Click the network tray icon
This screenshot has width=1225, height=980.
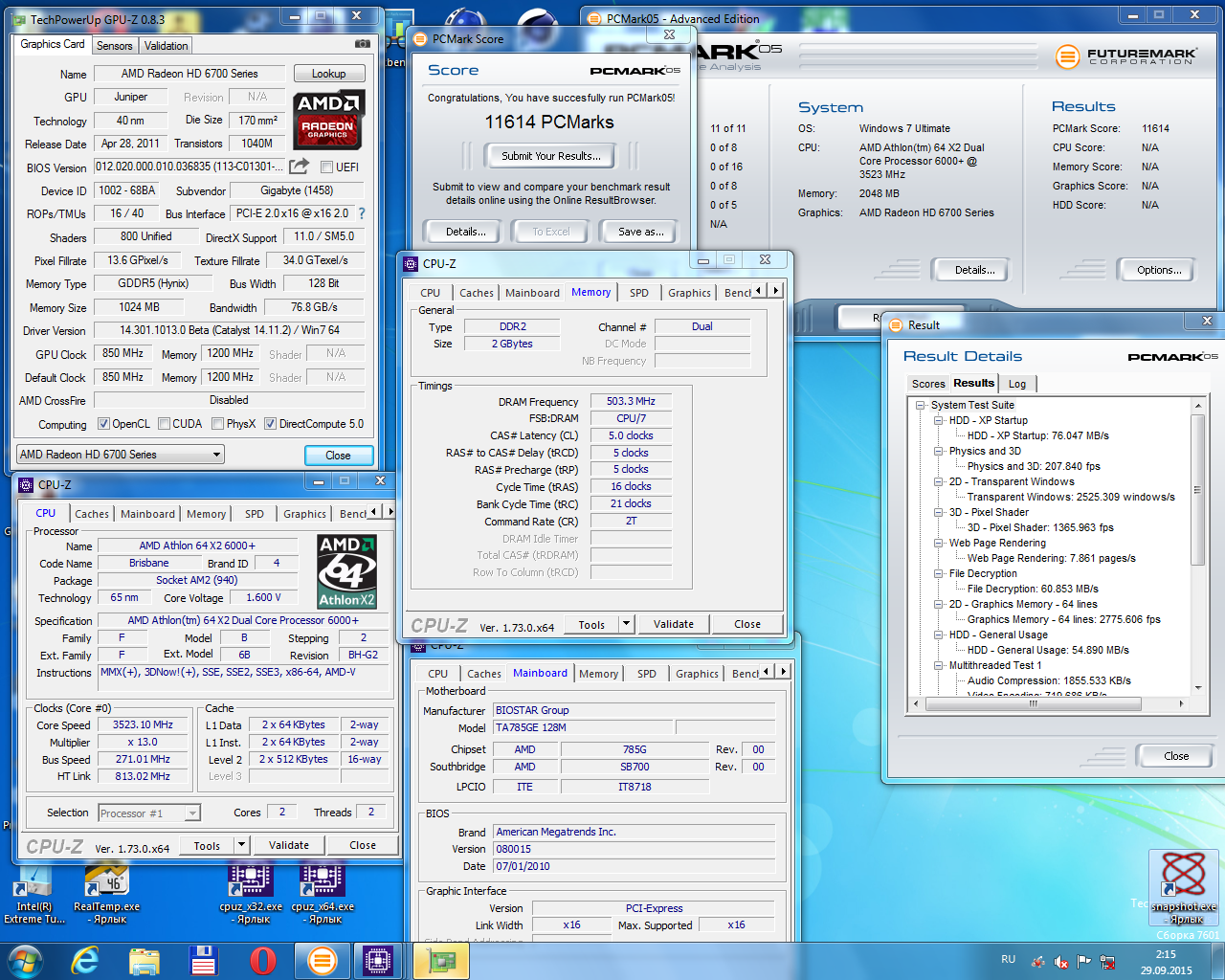pyautogui.click(x=1108, y=962)
